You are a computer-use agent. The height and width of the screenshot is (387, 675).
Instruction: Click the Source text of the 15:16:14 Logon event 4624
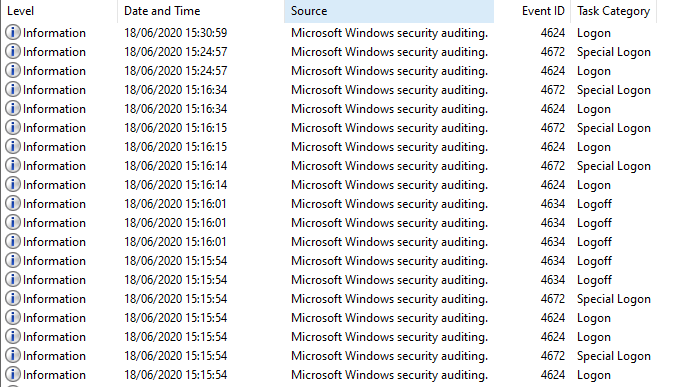[x=389, y=185]
